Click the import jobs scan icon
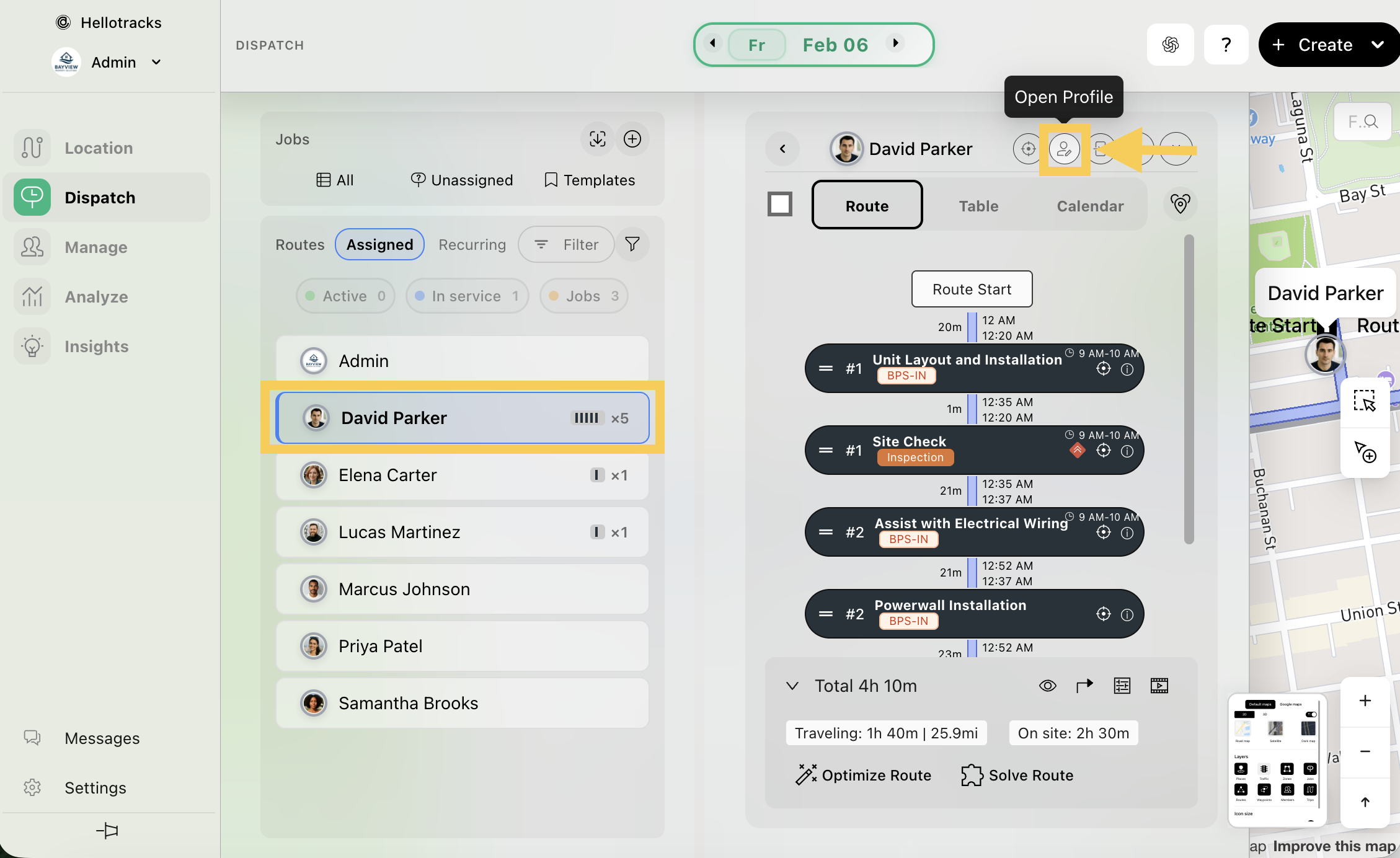The height and width of the screenshot is (858, 1400). pos(597,139)
